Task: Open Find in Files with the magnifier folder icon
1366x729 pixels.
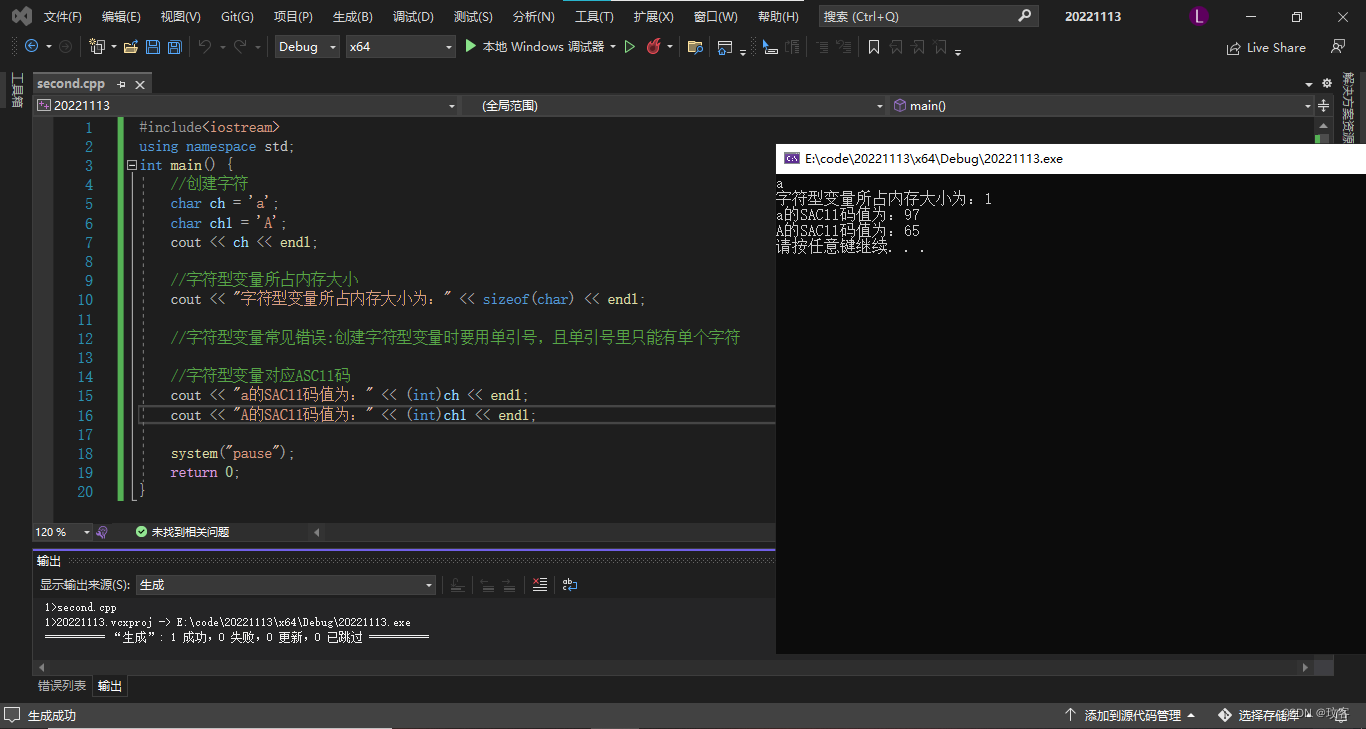Action: [694, 47]
